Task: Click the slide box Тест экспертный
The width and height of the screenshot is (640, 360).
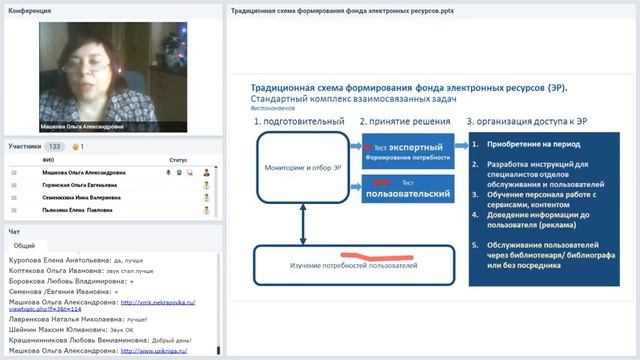Action: pos(408,151)
